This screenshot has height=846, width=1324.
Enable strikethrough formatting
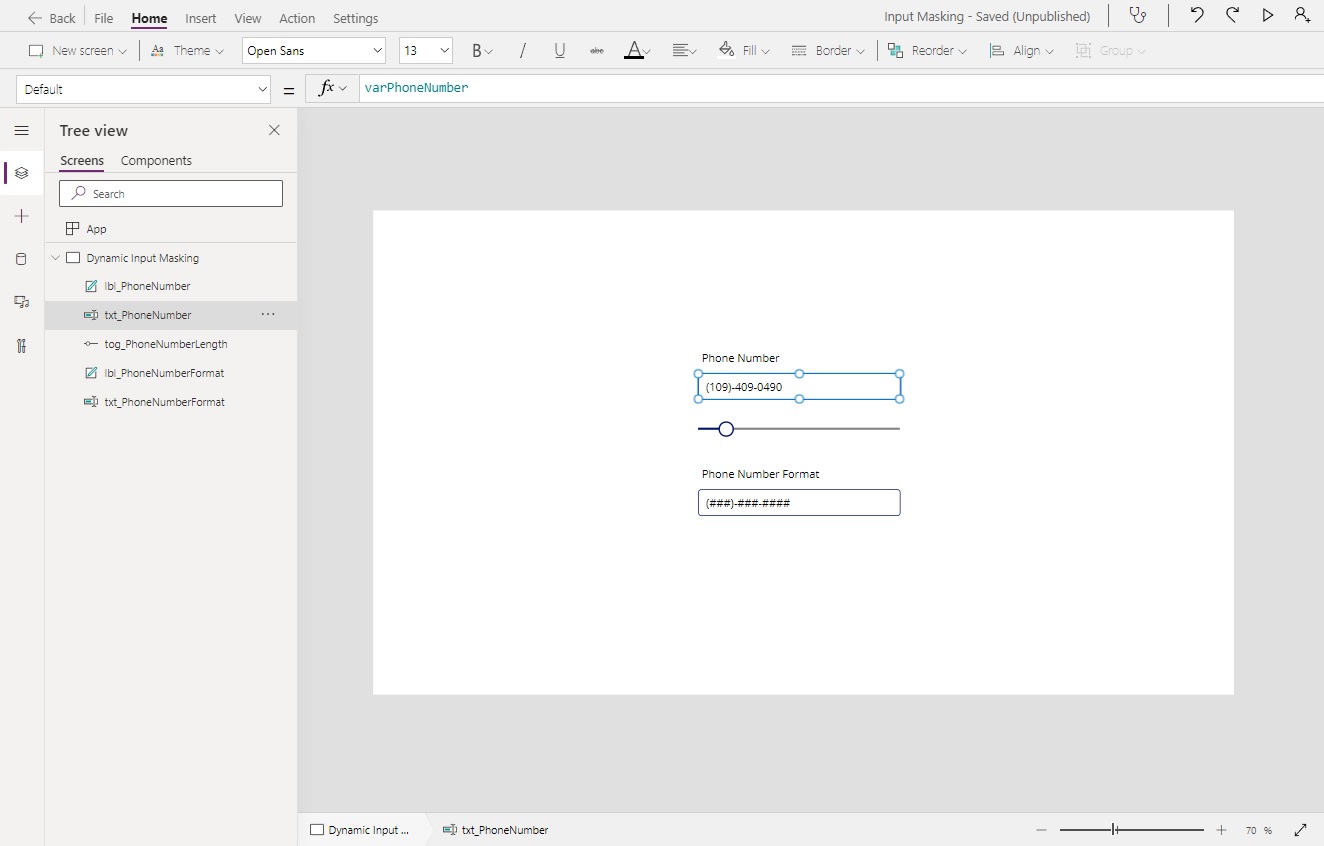pos(597,50)
